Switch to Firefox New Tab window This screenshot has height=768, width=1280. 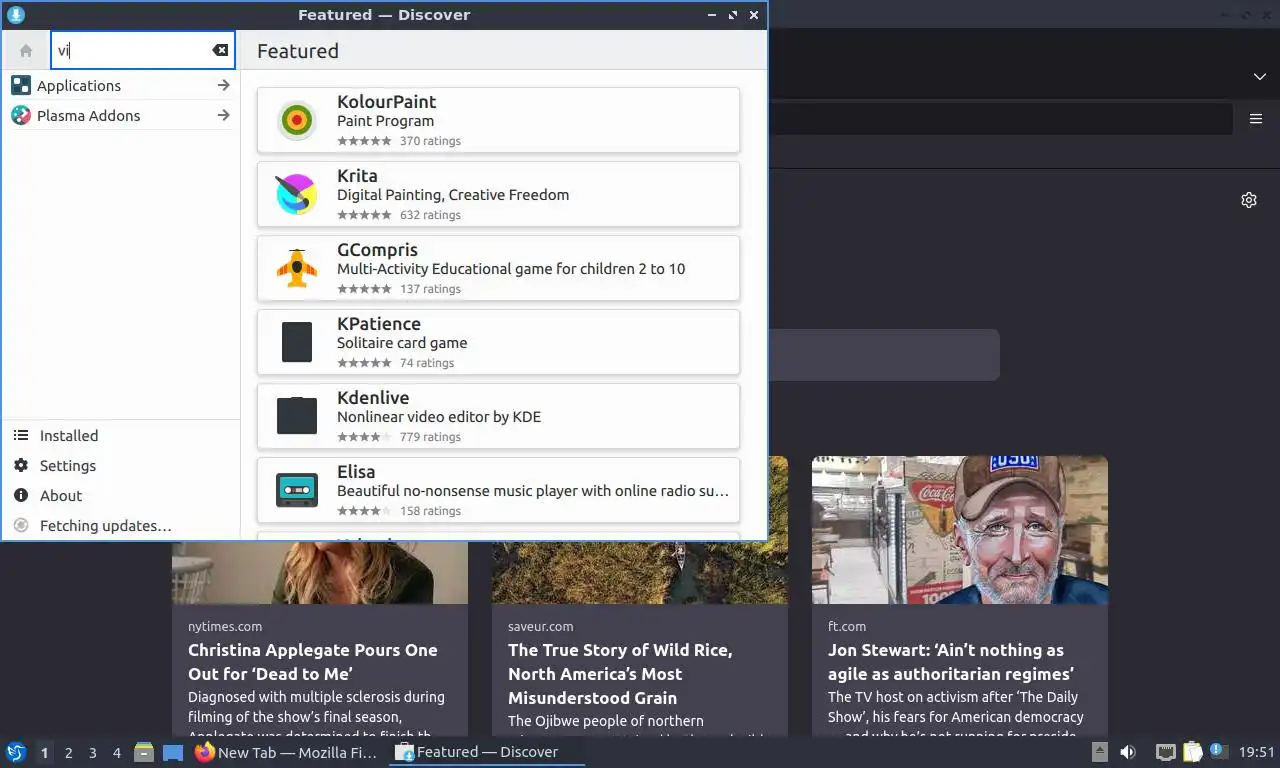(286, 752)
